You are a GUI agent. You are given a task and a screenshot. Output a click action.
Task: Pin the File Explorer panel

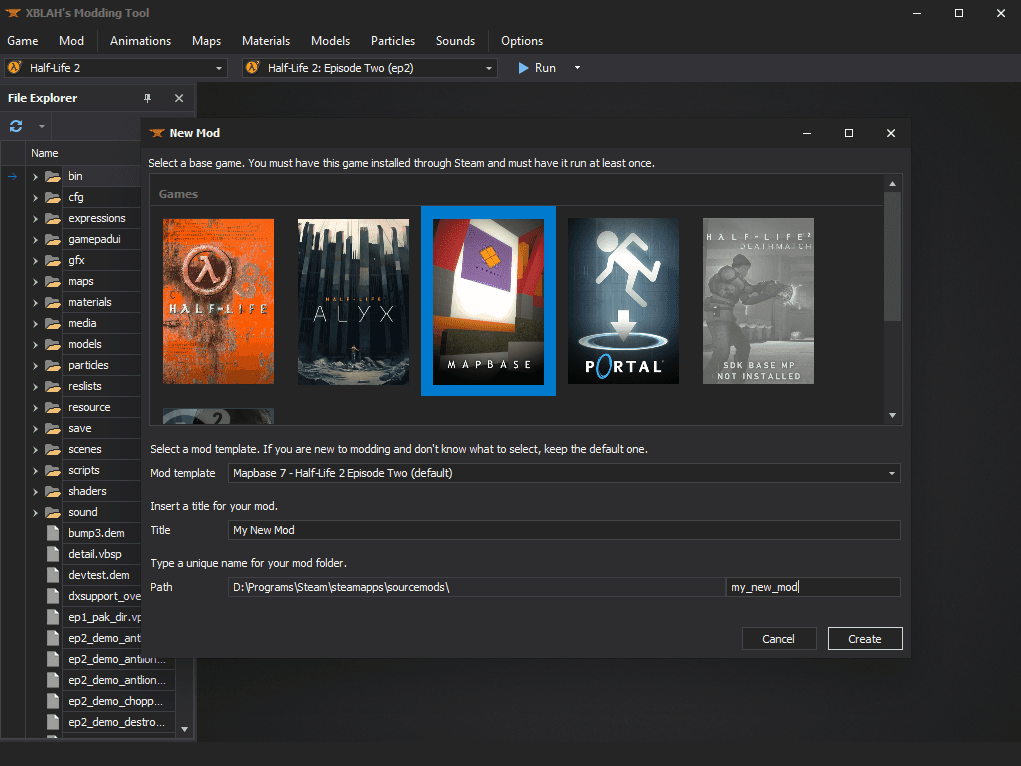(147, 98)
